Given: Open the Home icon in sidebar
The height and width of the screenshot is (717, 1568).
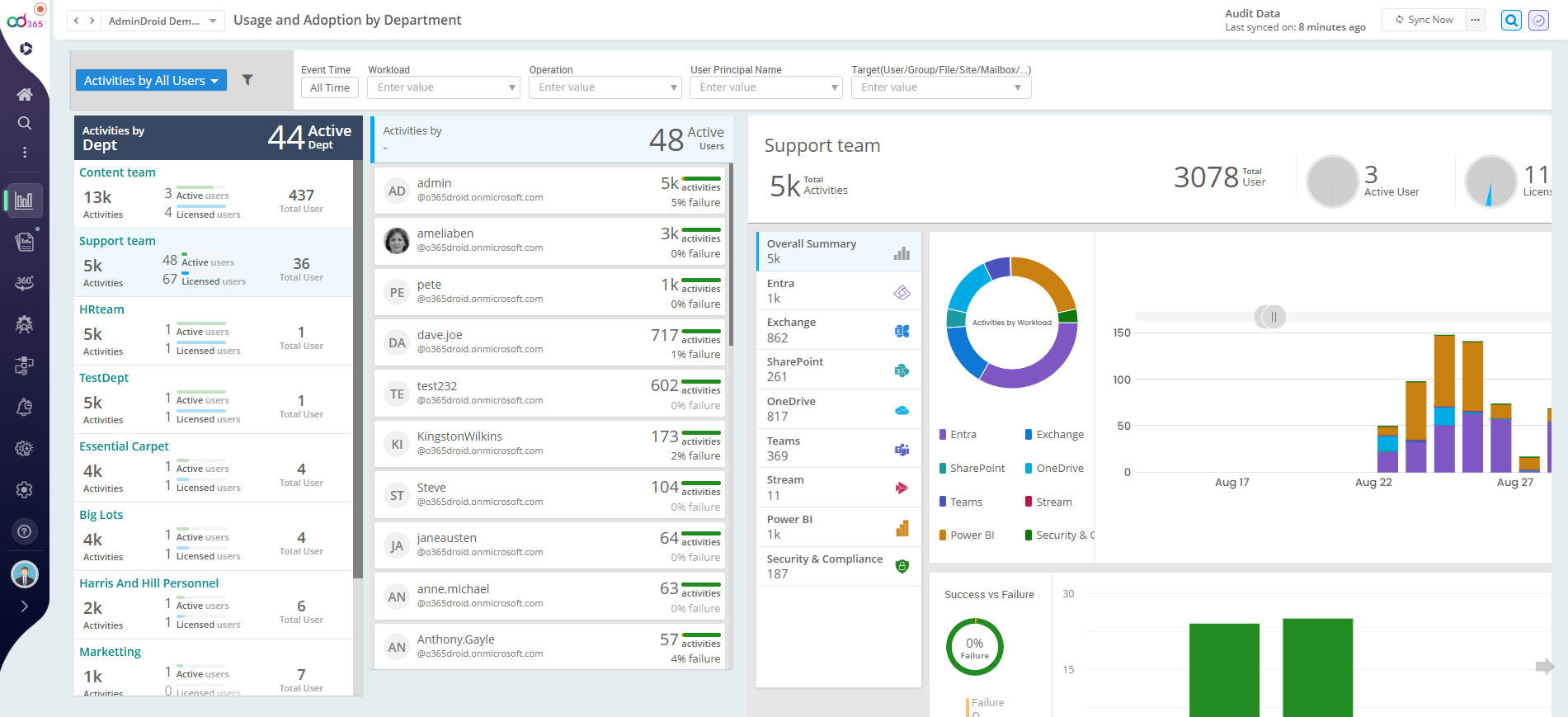Looking at the screenshot, I should 25,94.
